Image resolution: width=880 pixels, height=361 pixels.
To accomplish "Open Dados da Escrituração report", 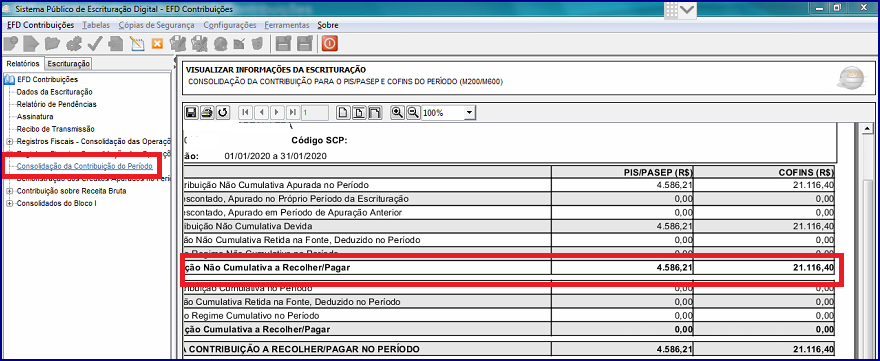I will click(54, 92).
